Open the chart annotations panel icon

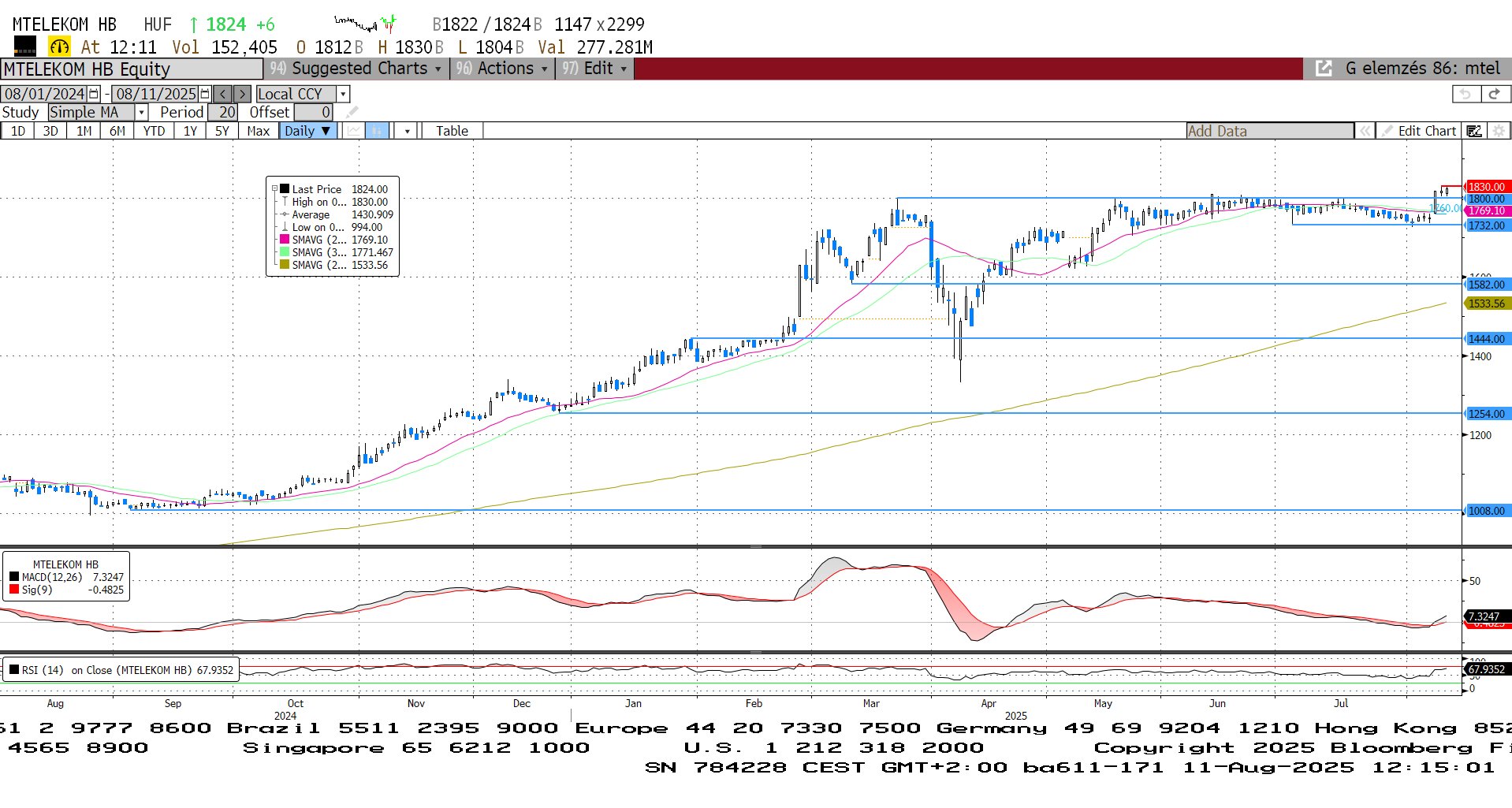pos(1473,131)
